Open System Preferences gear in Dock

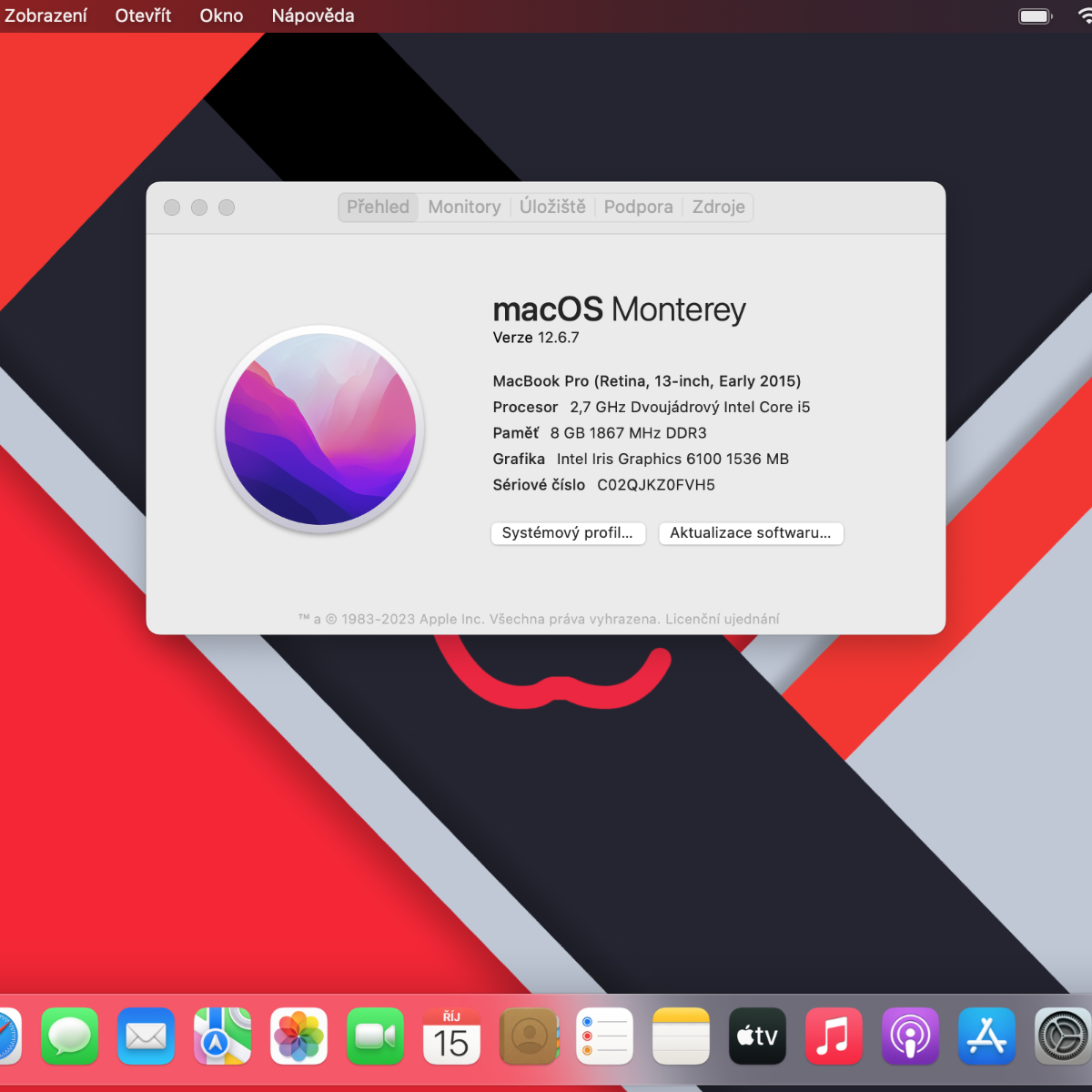(x=1063, y=1036)
